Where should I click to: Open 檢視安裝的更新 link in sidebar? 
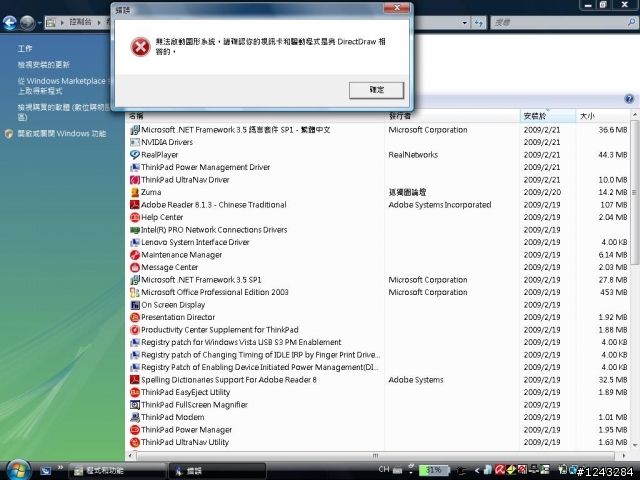point(44,64)
